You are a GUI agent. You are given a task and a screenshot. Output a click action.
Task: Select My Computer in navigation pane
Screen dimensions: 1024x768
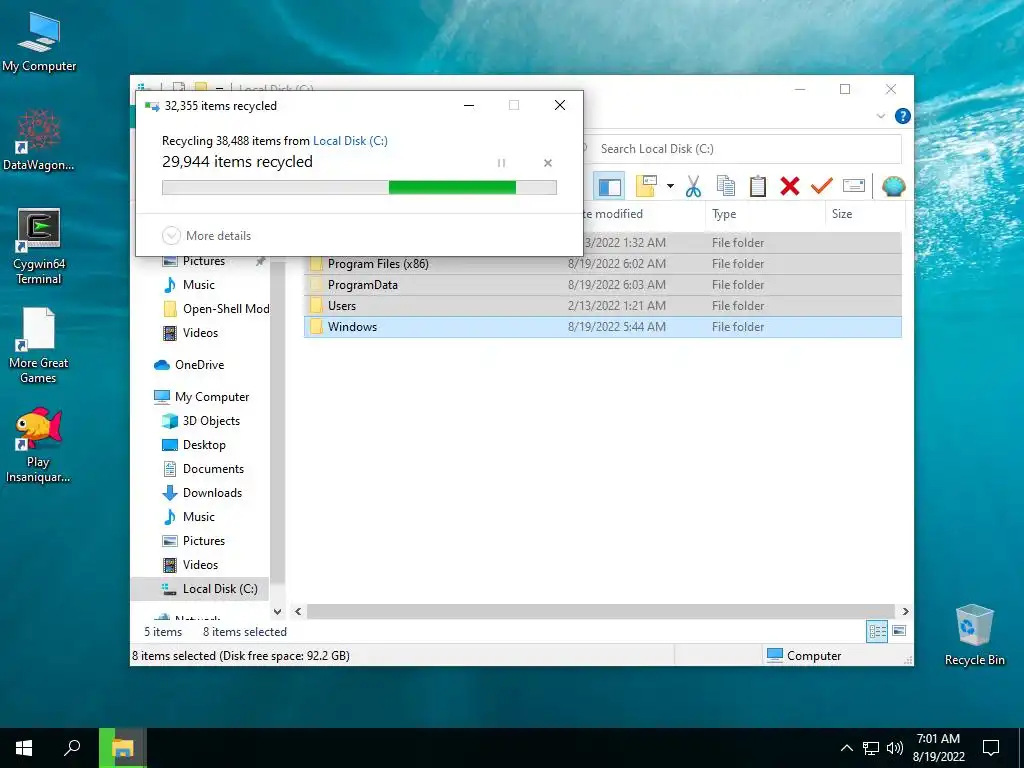click(201, 397)
